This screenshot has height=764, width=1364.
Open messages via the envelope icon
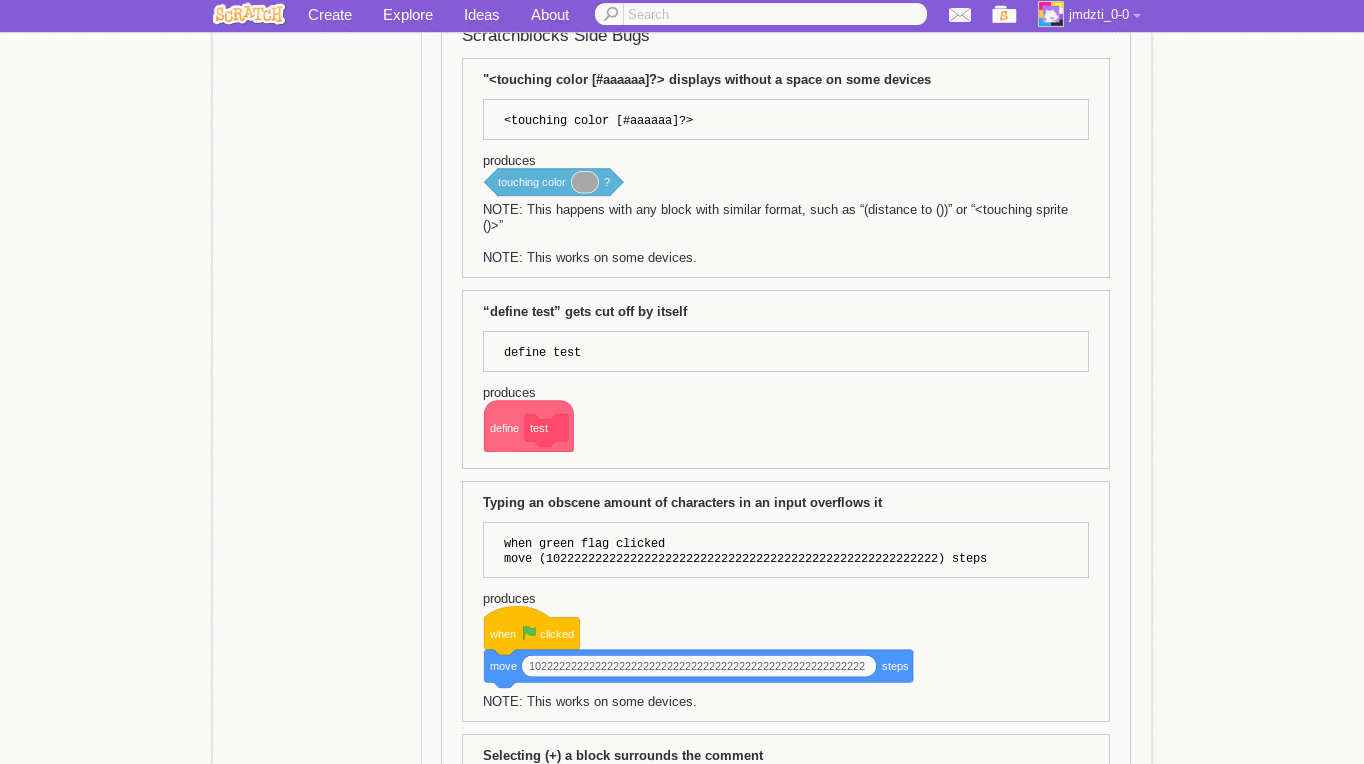tap(960, 15)
